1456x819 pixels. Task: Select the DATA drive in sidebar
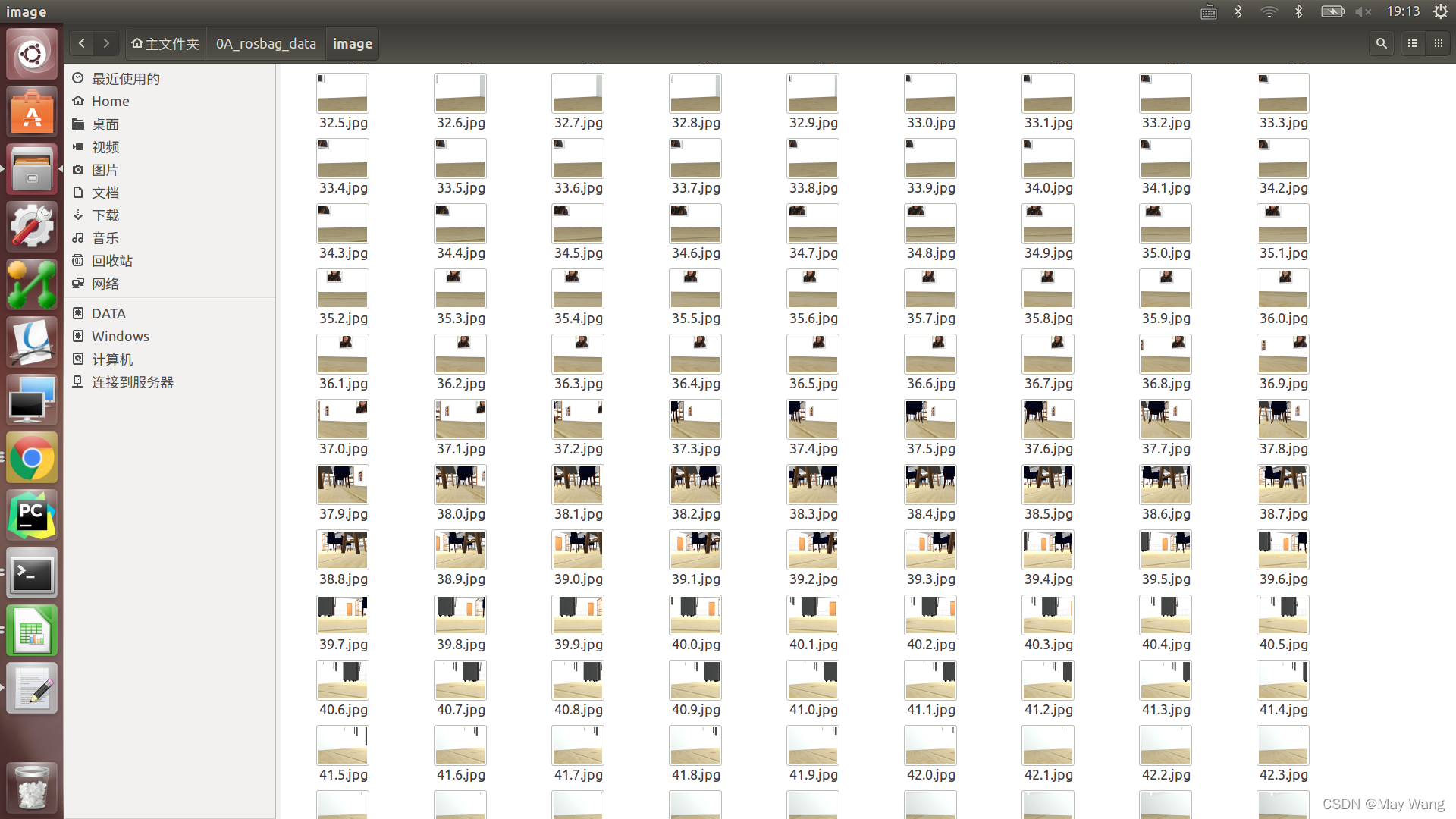point(108,314)
